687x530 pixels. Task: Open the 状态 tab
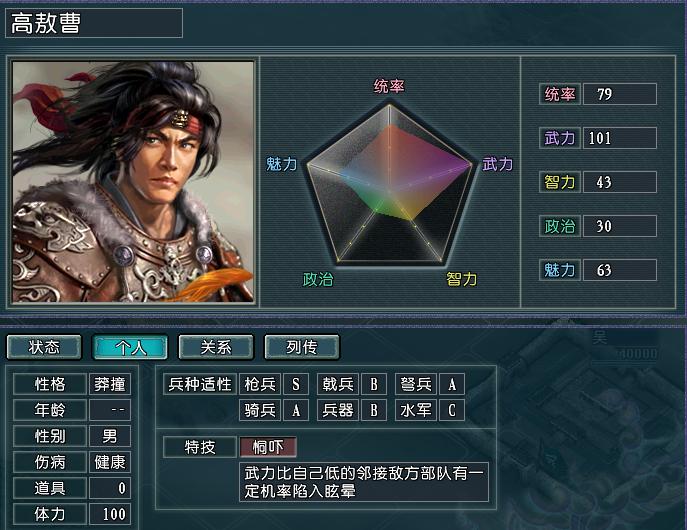coord(44,347)
